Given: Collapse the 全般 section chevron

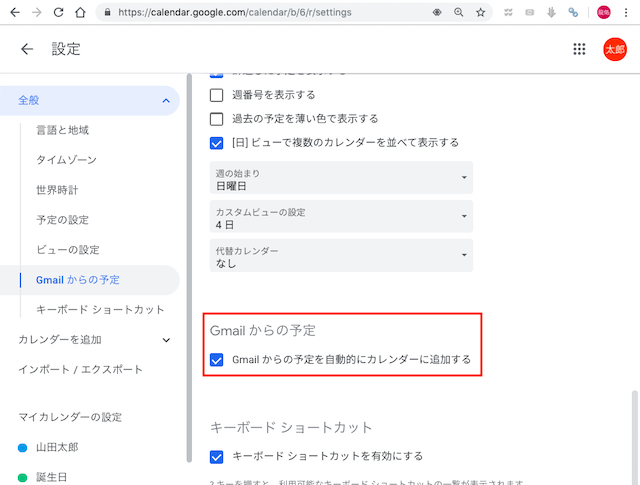Looking at the screenshot, I should click(x=166, y=100).
